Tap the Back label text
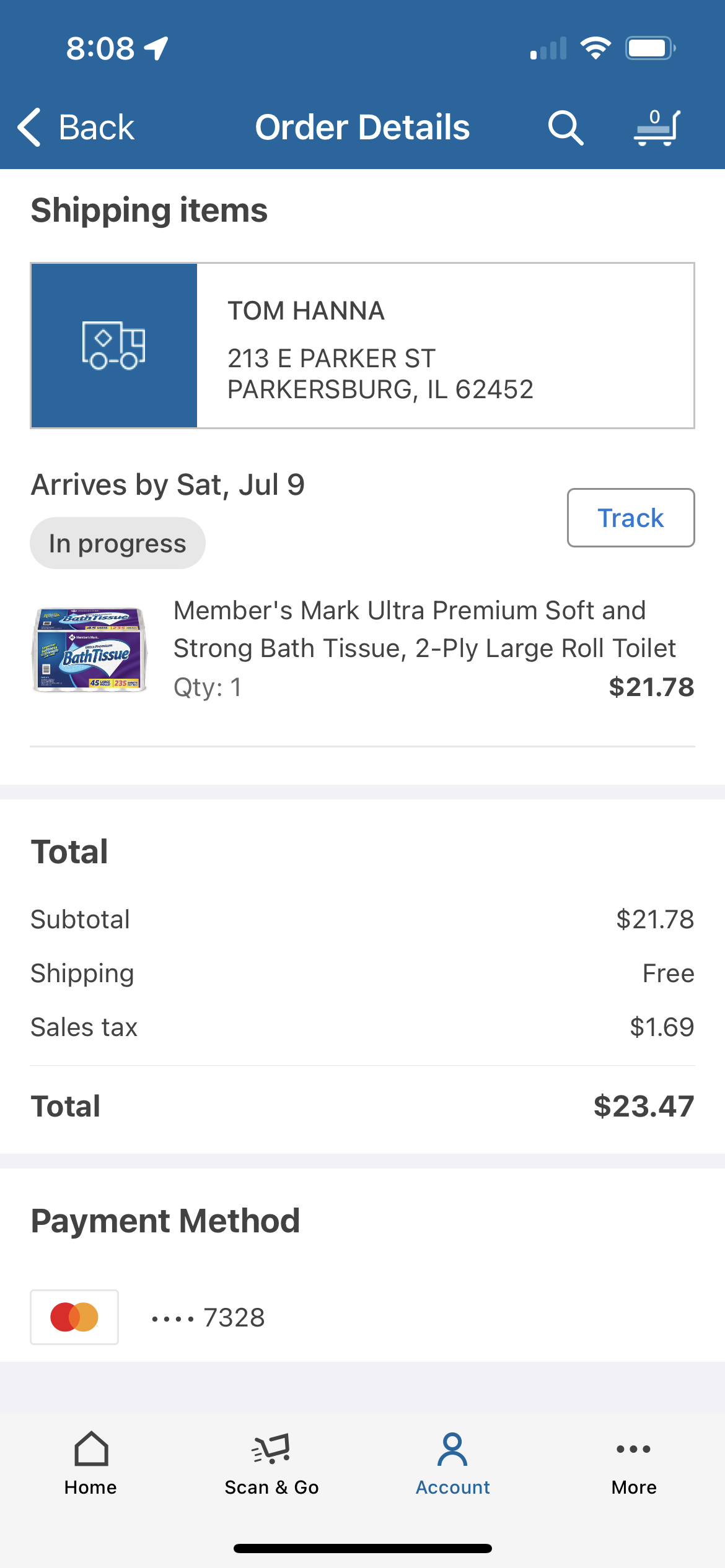This screenshot has height=1568, width=725. (96, 128)
